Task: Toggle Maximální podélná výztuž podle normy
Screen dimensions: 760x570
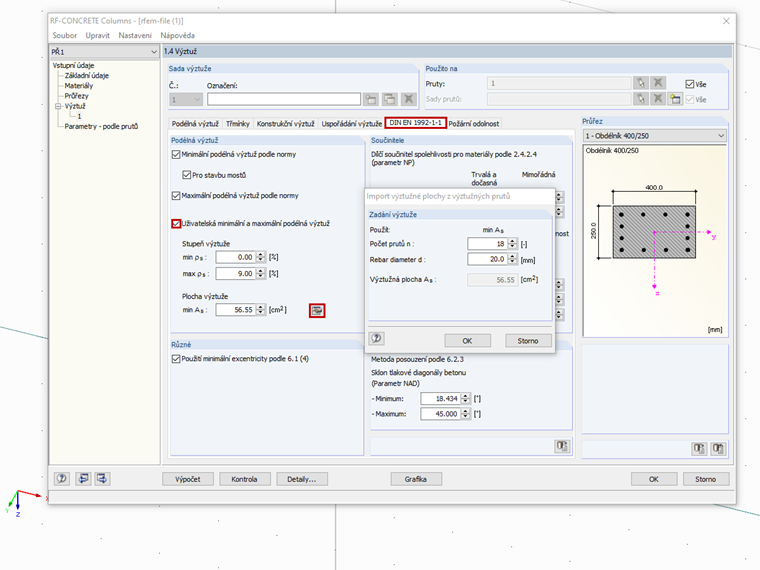Action: click(x=176, y=196)
